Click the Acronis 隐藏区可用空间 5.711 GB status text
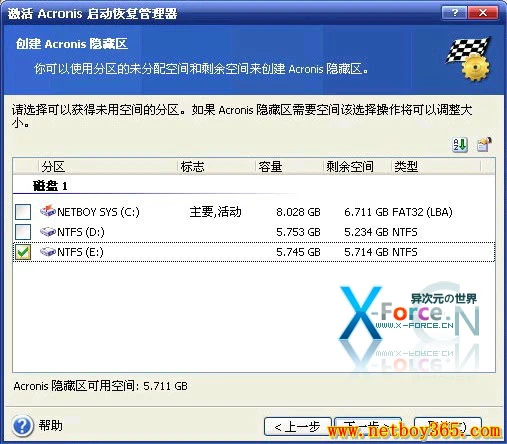The height and width of the screenshot is (444, 507). click(100, 386)
